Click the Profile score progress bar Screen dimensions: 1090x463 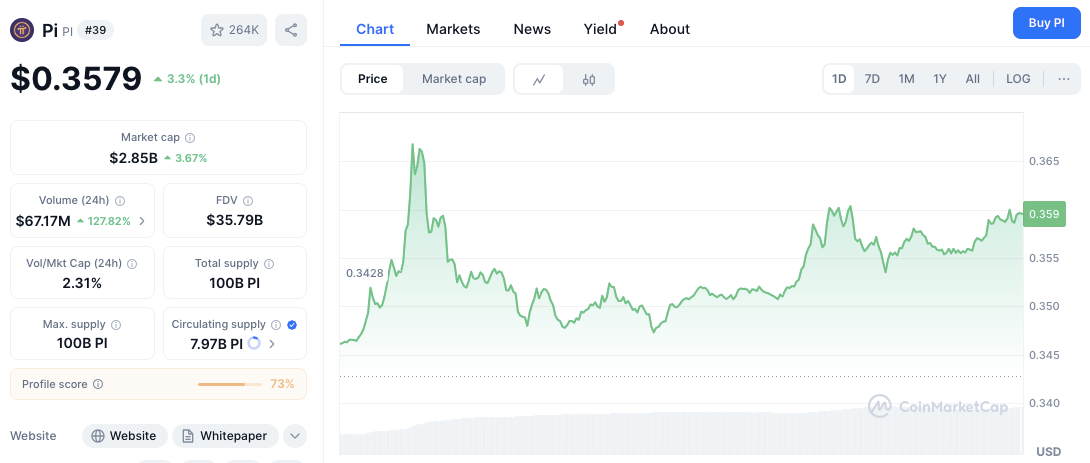point(229,384)
